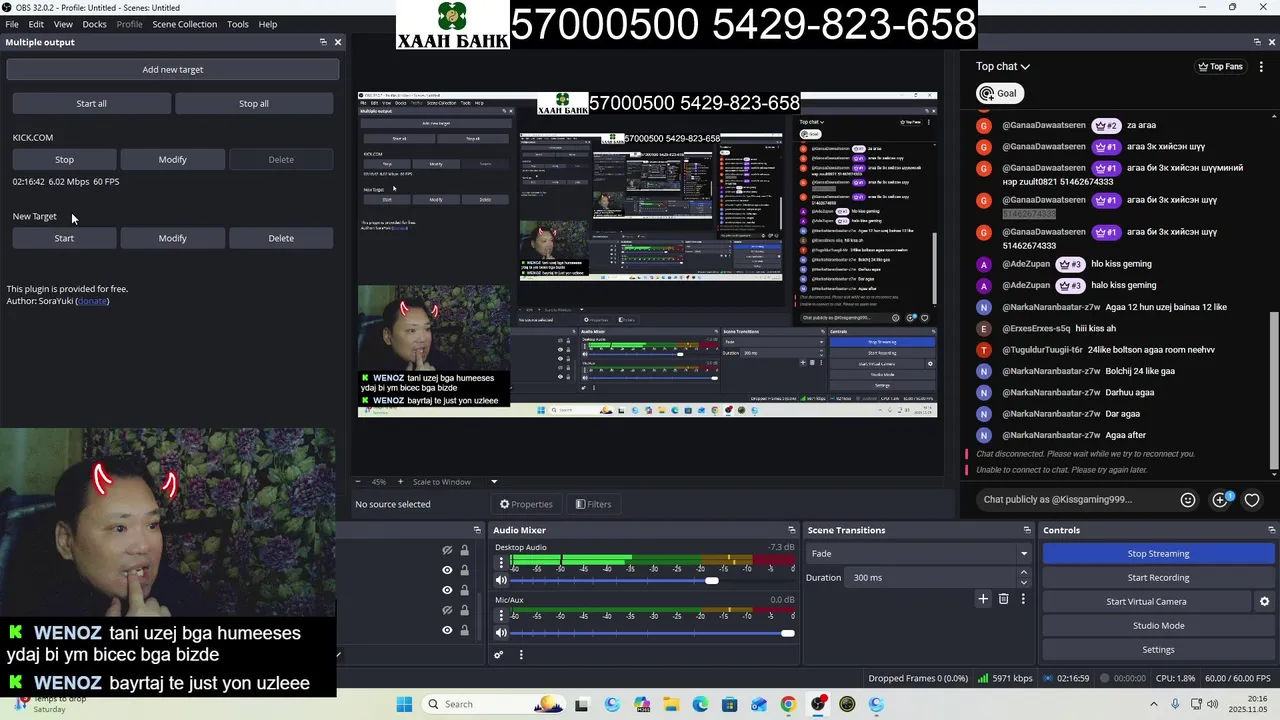Float the Audio Mixer dock
1280x720 pixels.
click(x=791, y=530)
